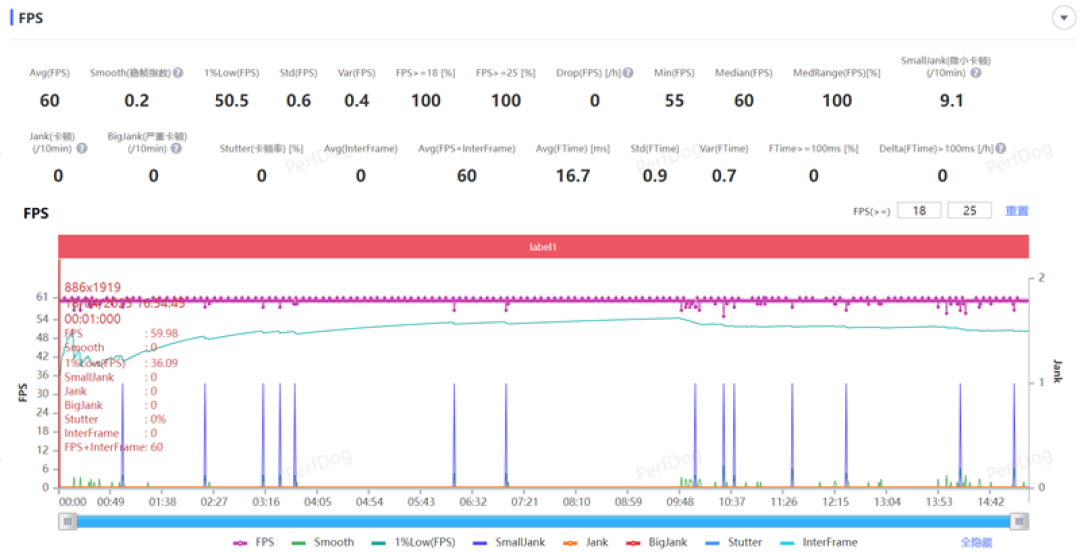Click the FPS threshold field showing 18
This screenshot has height=552, width=1080.
click(919, 210)
